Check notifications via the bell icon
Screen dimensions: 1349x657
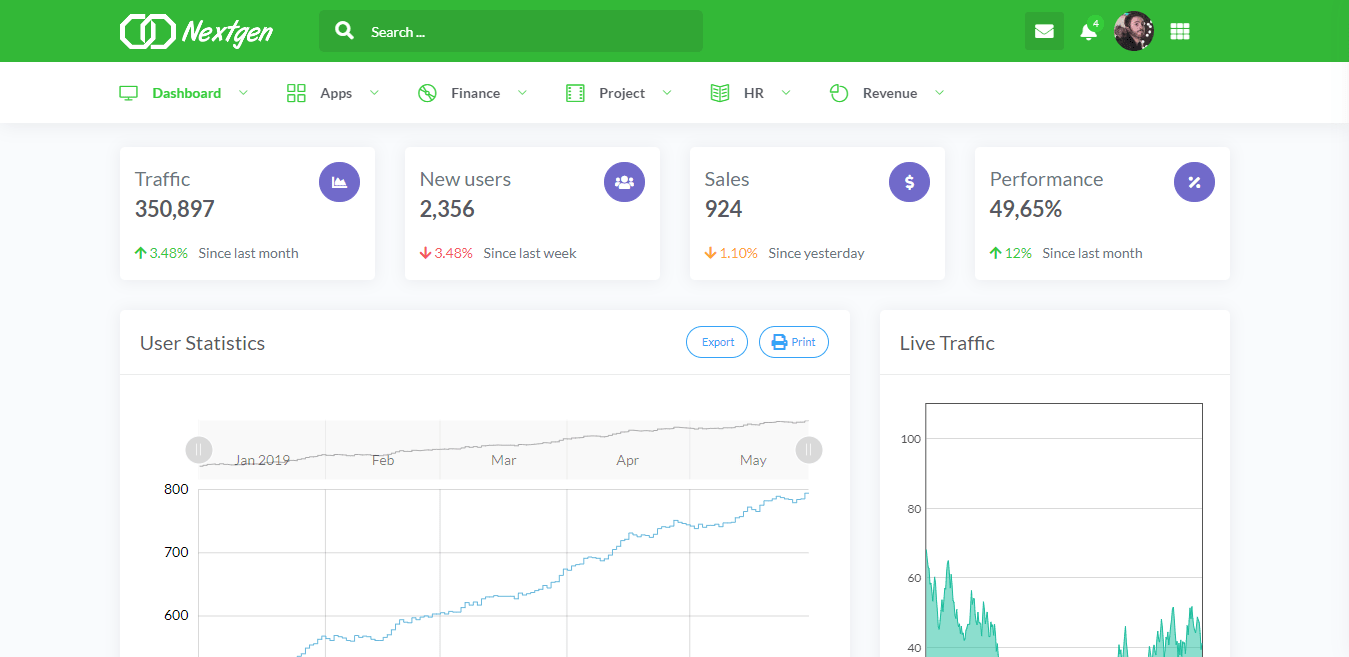[x=1088, y=32]
